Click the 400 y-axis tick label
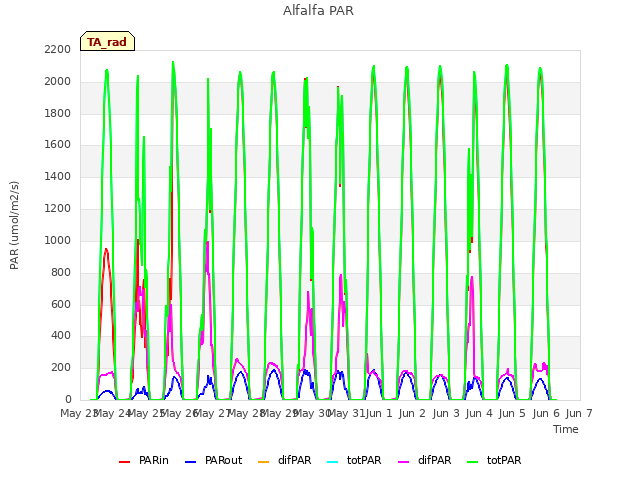 pyautogui.click(x=61, y=336)
